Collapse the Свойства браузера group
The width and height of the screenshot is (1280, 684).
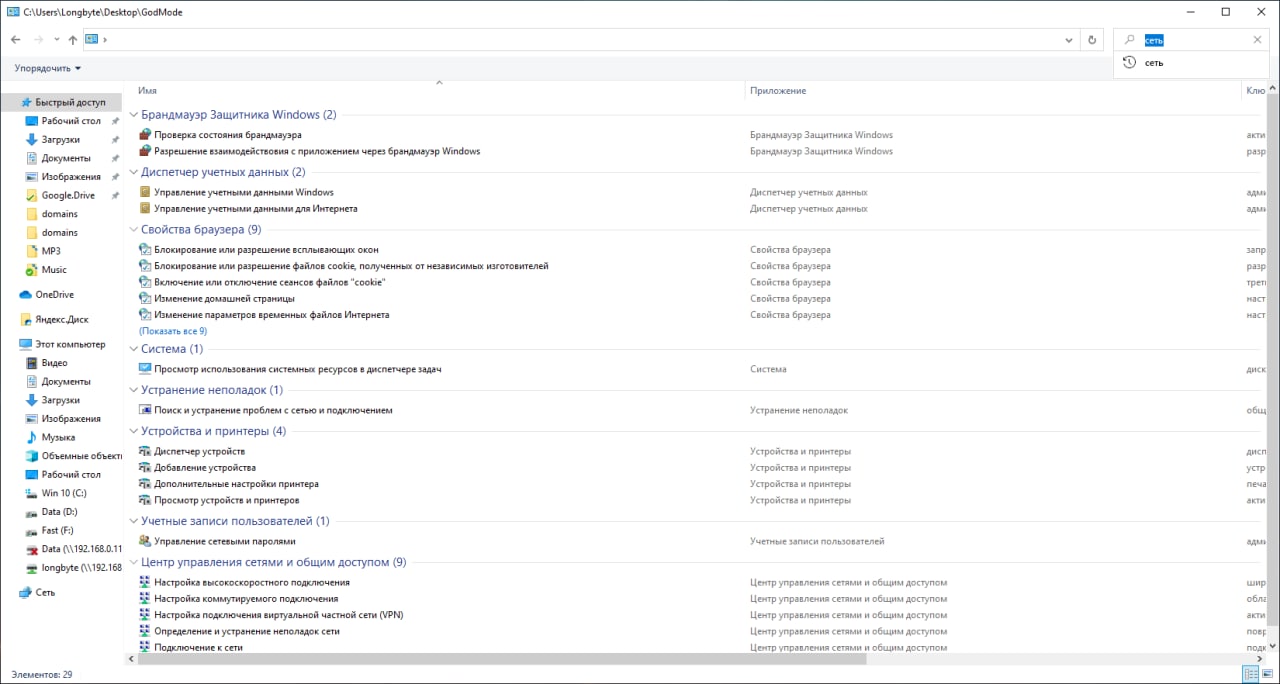(134, 229)
